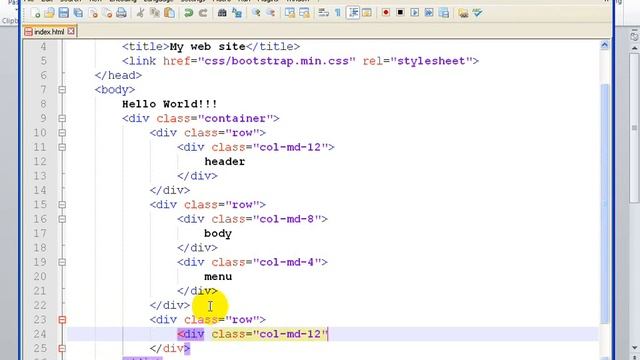Collapse the col-md-8 fold on line 16
This screenshot has height=360, width=640.
coord(62,219)
